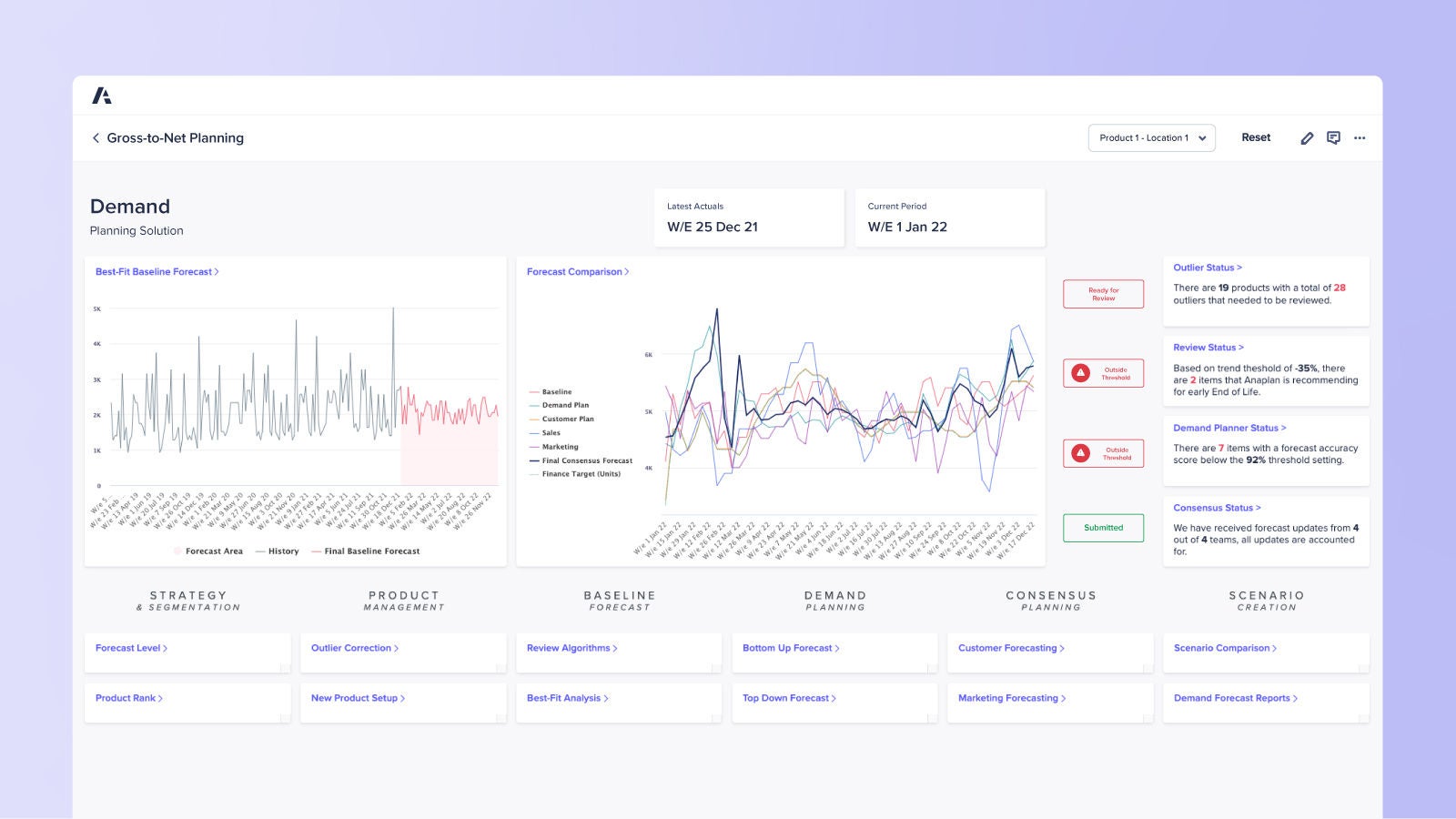Screen dimensions: 1456x819
Task: Open the Outlier Status link
Action: tap(1207, 267)
